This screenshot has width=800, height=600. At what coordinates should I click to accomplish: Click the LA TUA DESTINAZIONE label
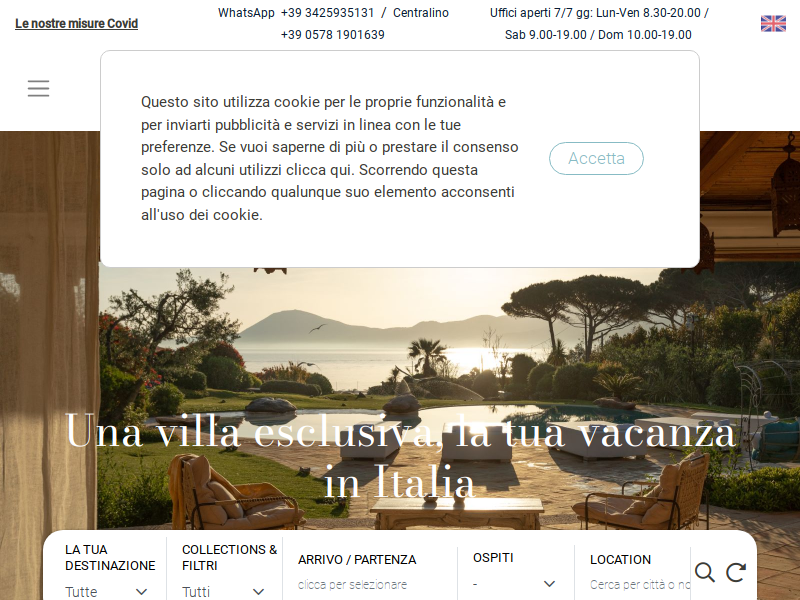[110, 558]
